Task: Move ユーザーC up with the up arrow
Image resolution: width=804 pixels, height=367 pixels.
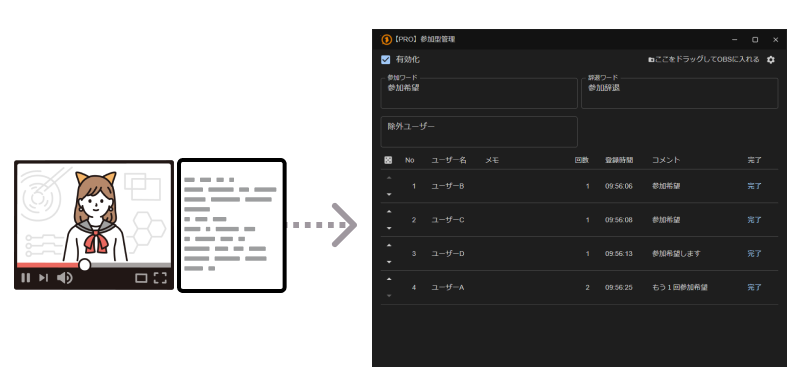Action: click(x=389, y=211)
